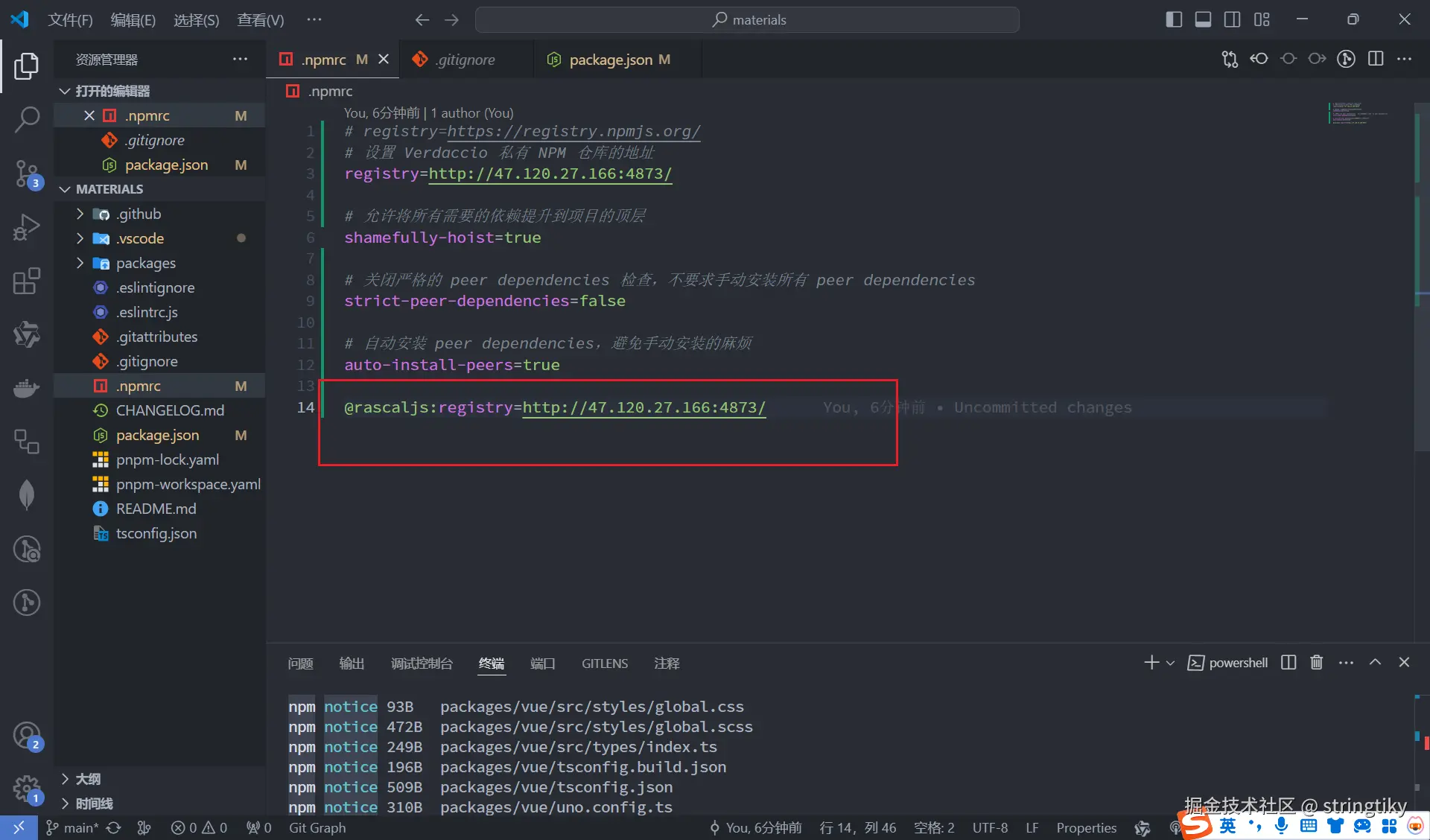Open Run and Debug view

click(27, 227)
